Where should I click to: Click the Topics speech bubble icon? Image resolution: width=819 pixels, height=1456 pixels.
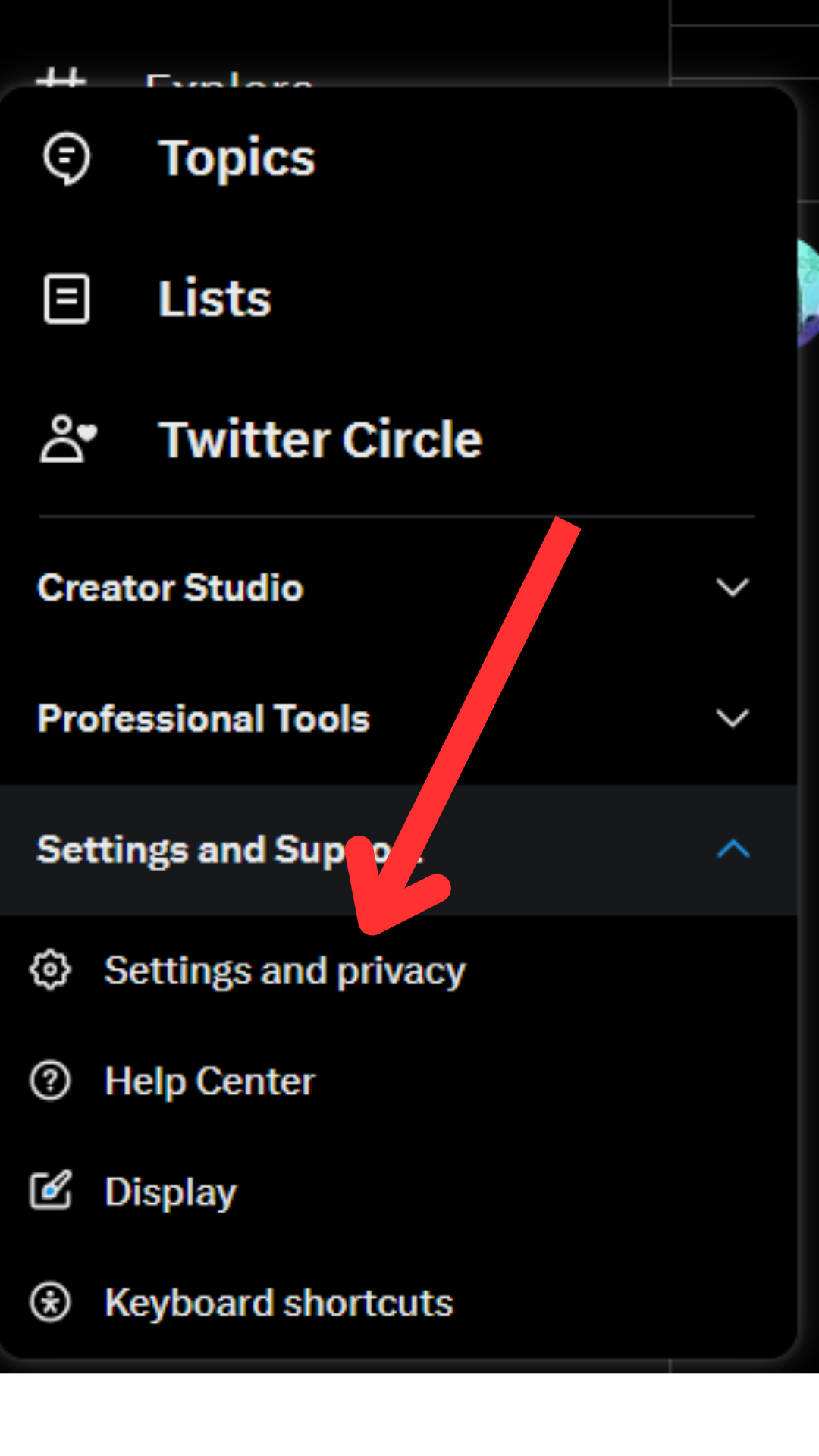coord(67,158)
